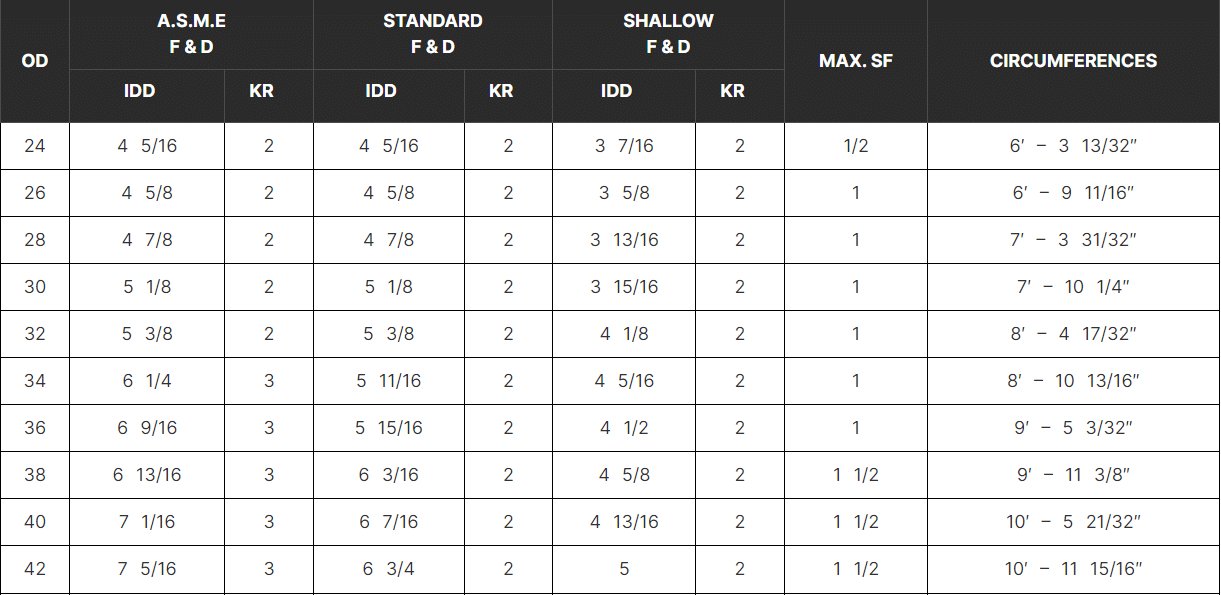The height and width of the screenshot is (595, 1221).
Task: Click the CIRCUMFERENCES column header
Action: (x=1074, y=61)
